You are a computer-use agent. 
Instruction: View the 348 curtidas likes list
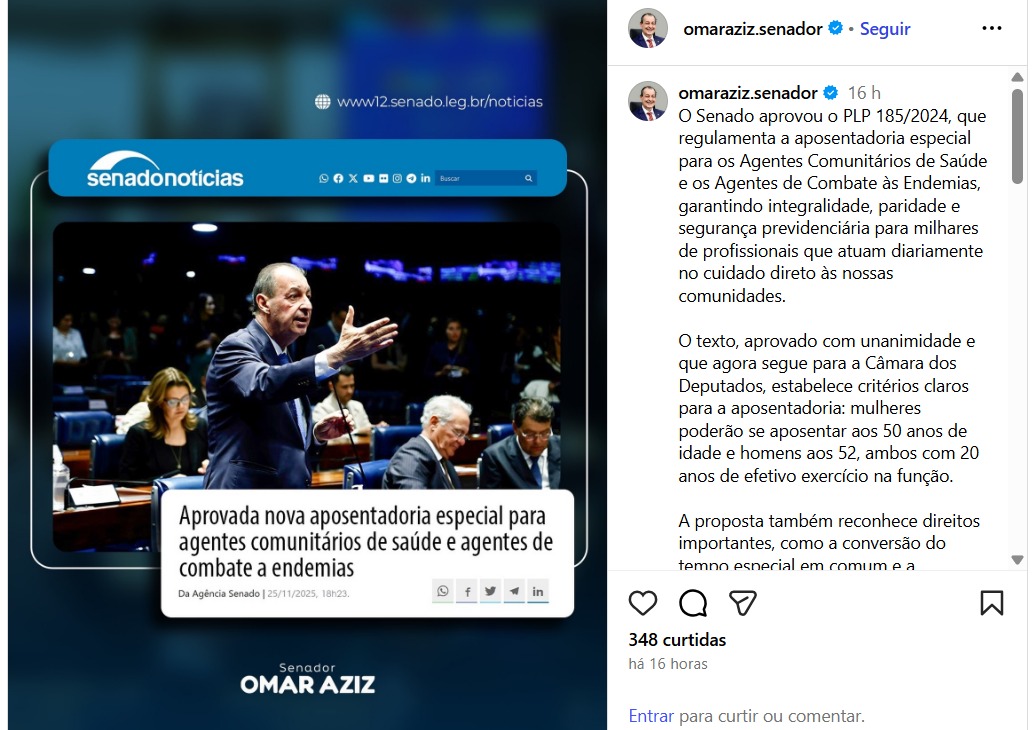(x=677, y=640)
